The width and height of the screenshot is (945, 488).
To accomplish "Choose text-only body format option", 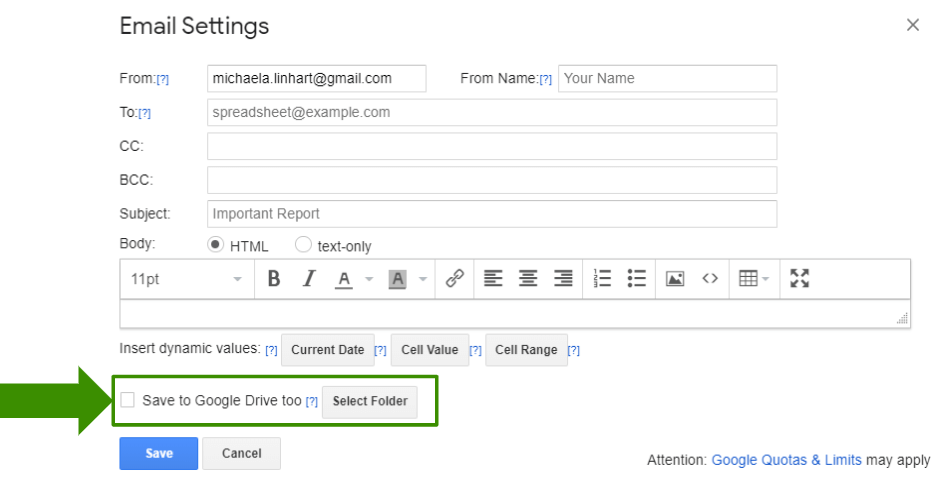I will click(303, 245).
